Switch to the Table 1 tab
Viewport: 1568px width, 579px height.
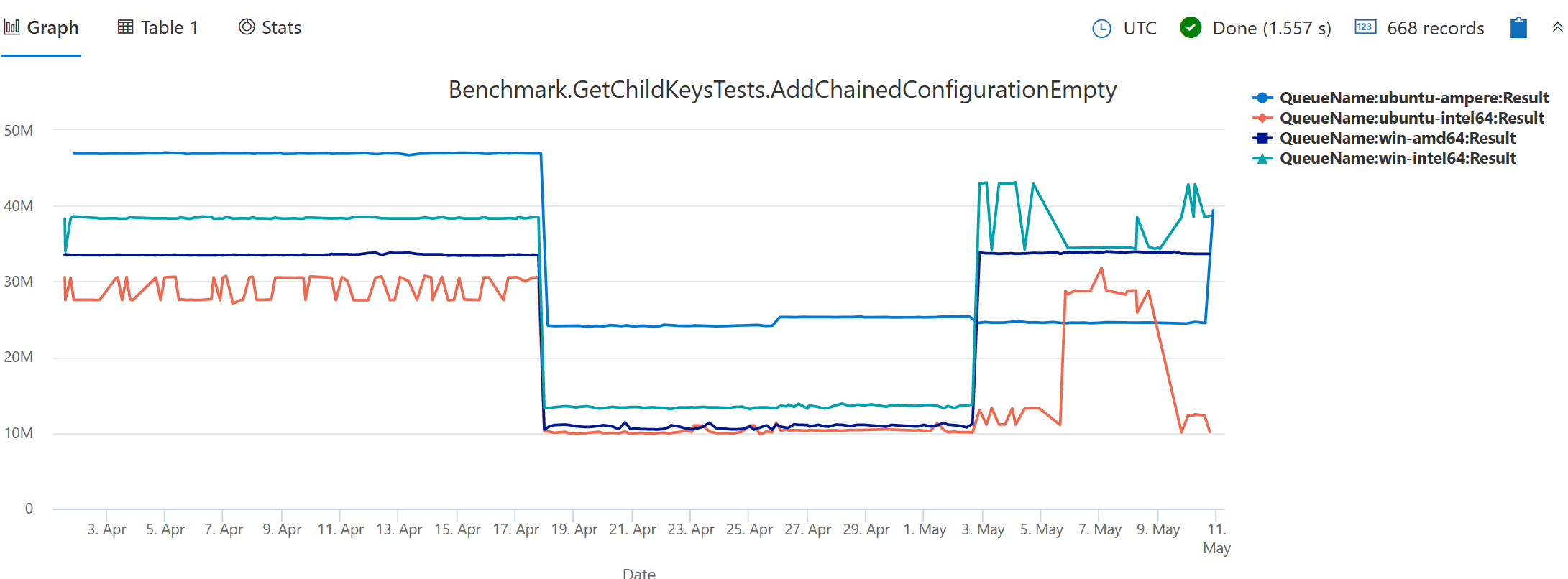point(169,27)
